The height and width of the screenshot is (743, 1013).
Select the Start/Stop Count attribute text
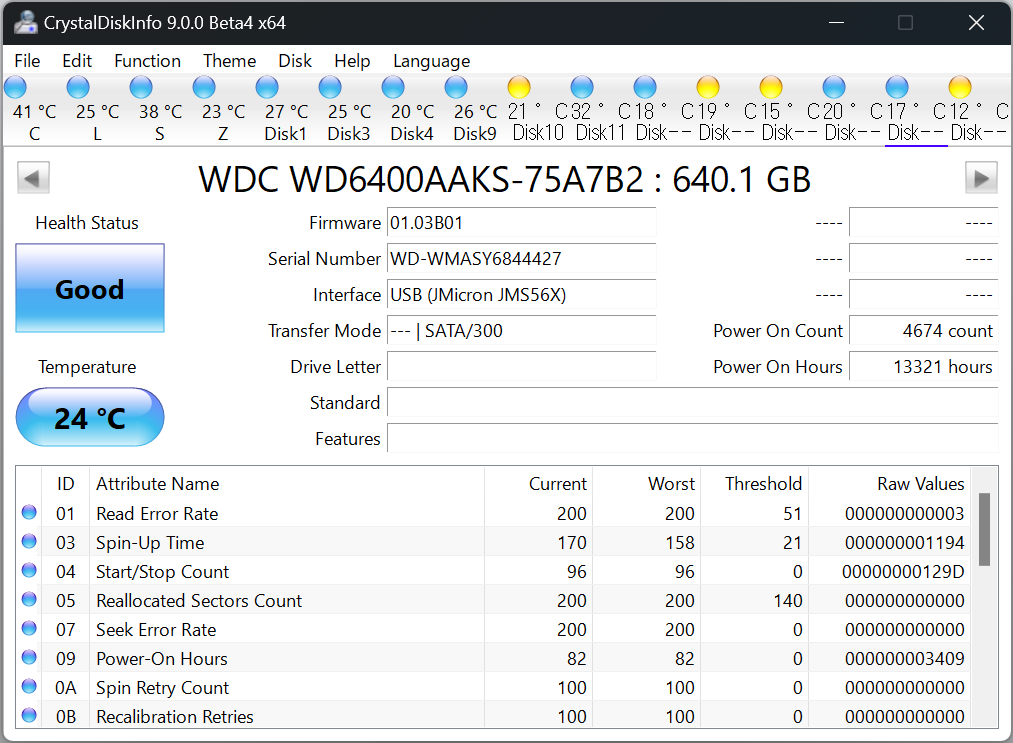tap(162, 572)
